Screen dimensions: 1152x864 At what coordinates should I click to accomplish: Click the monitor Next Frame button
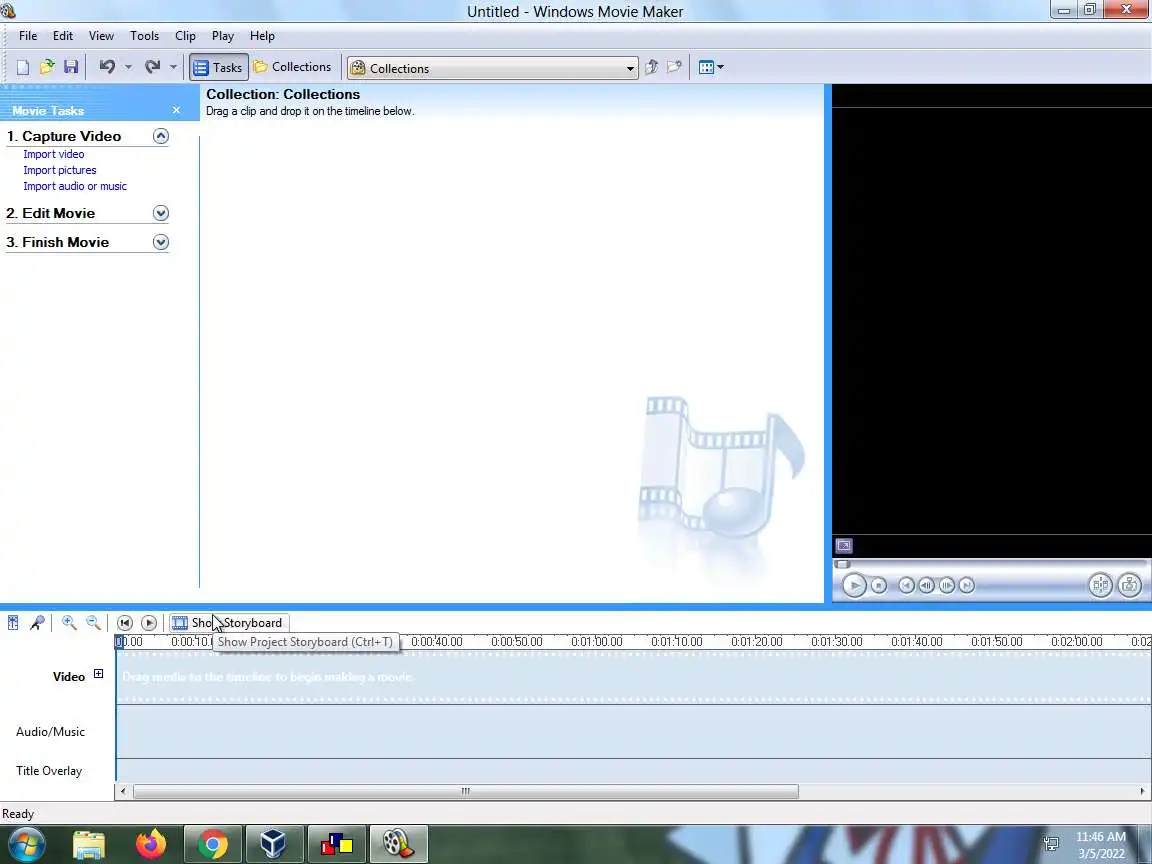tap(947, 586)
